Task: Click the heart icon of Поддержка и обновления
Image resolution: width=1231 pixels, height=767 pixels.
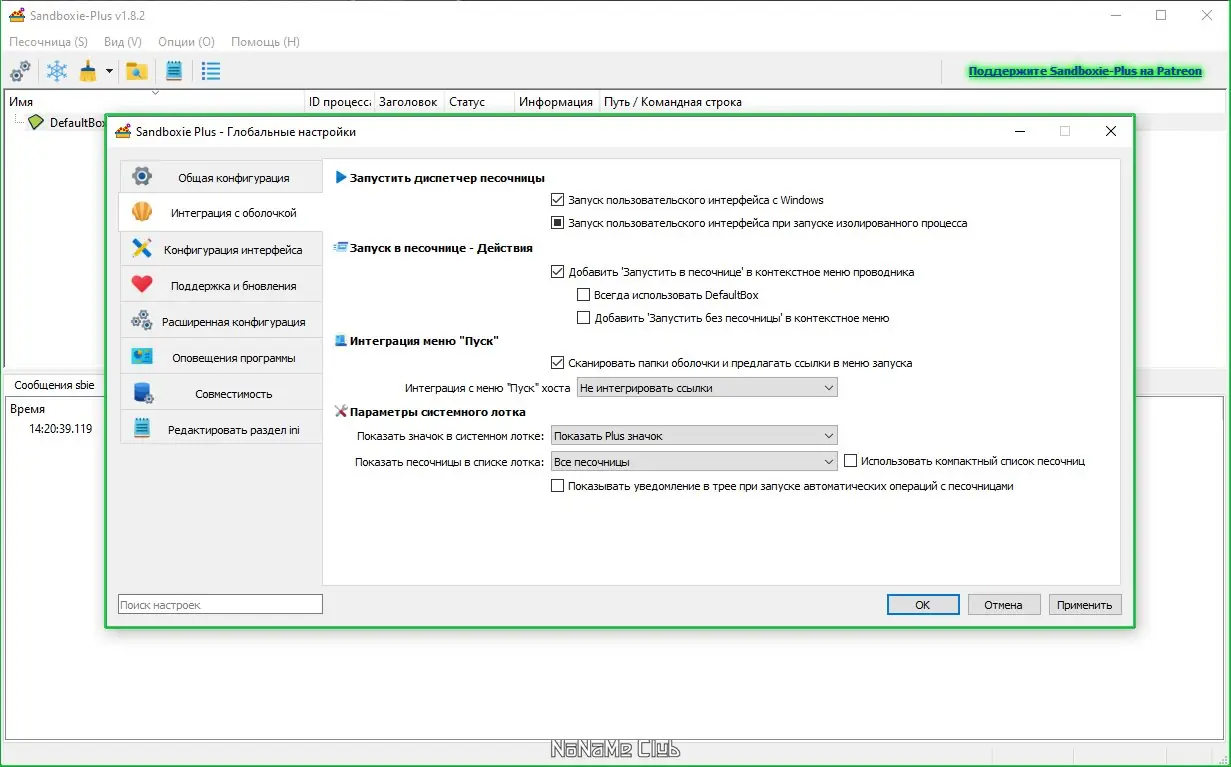Action: (x=142, y=285)
